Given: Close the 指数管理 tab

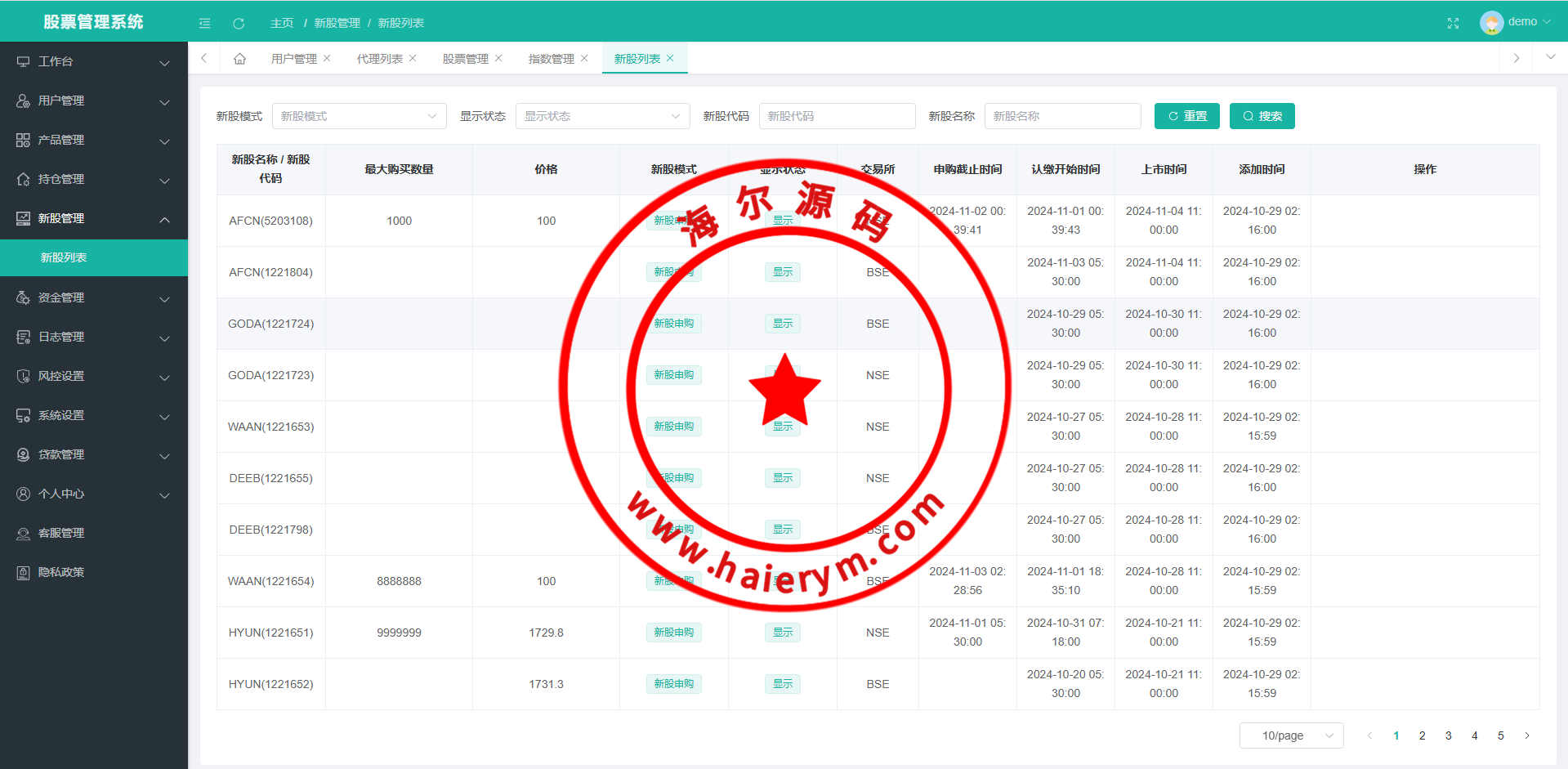Looking at the screenshot, I should (584, 58).
